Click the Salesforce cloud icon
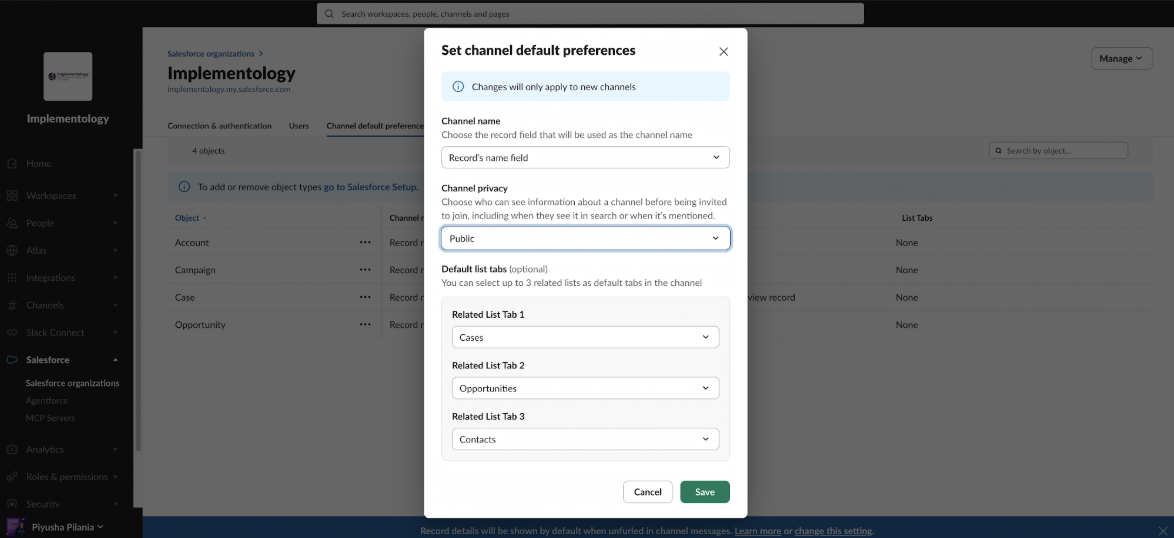The width and height of the screenshot is (1174, 538). pos(12,360)
